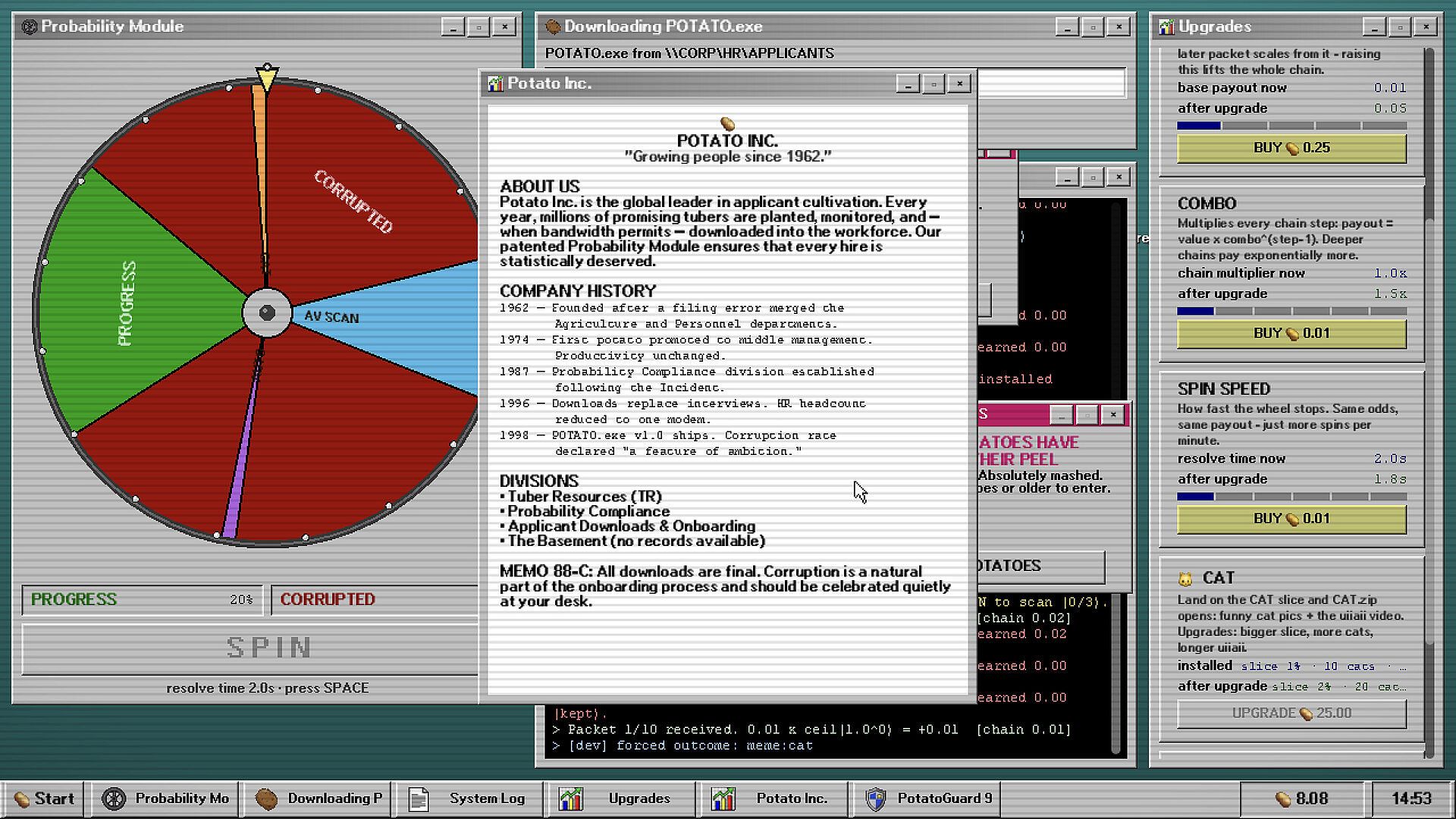Click the CAT UPGRADE 25.00 button
This screenshot has height=819, width=1456.
coord(1291,713)
